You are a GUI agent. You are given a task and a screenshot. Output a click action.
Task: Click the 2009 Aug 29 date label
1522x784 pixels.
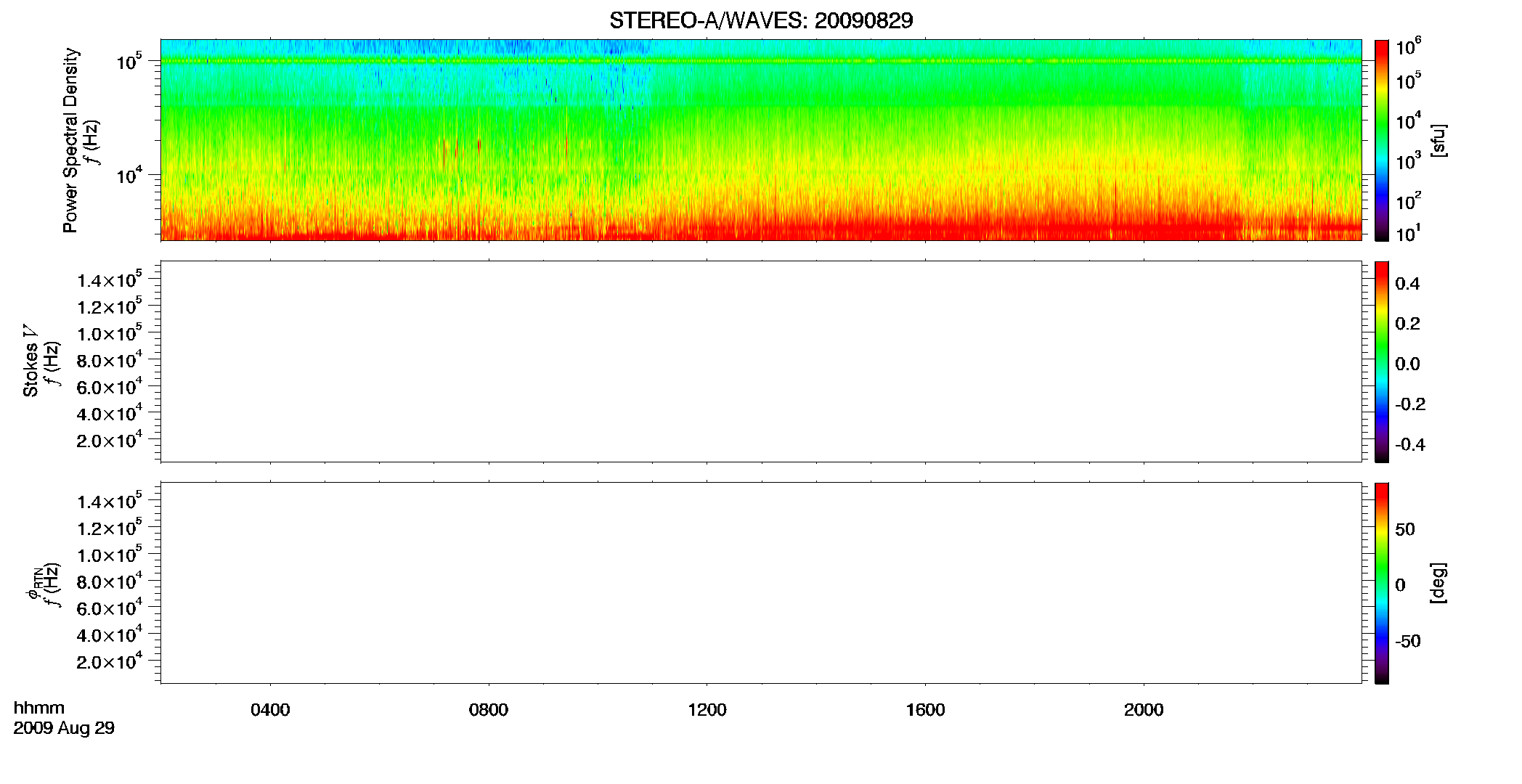pos(64,728)
